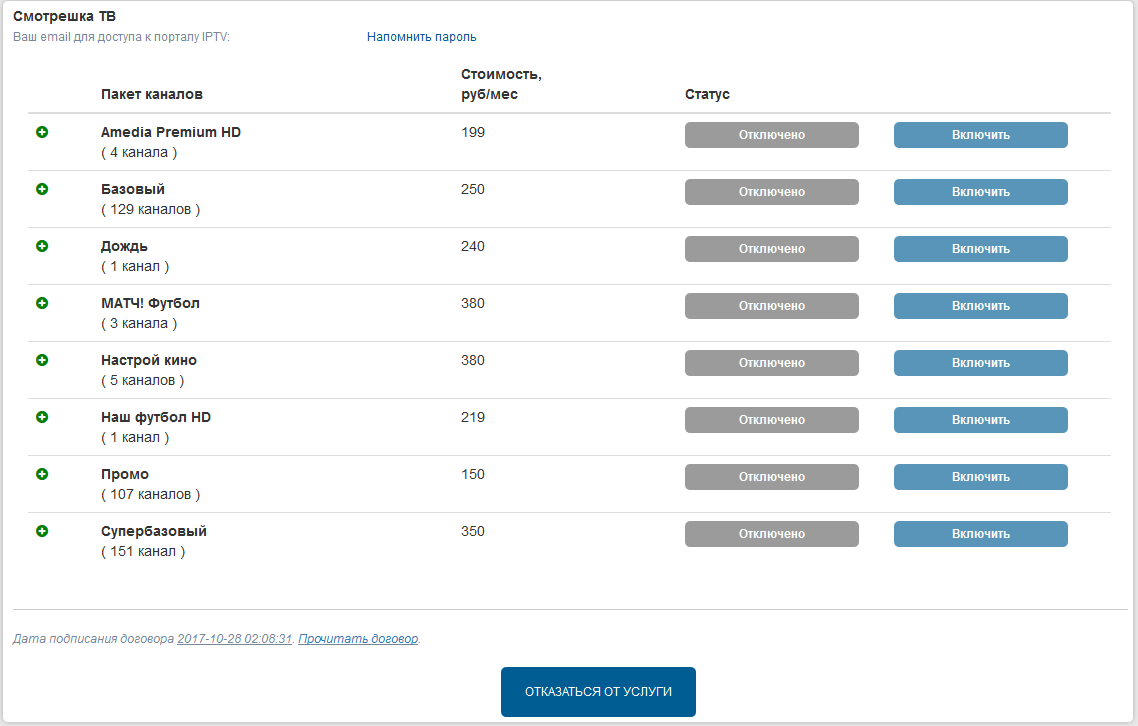The image size is (1138, 726).
Task: Expand the Промо package plus icon
Action: click(42, 474)
